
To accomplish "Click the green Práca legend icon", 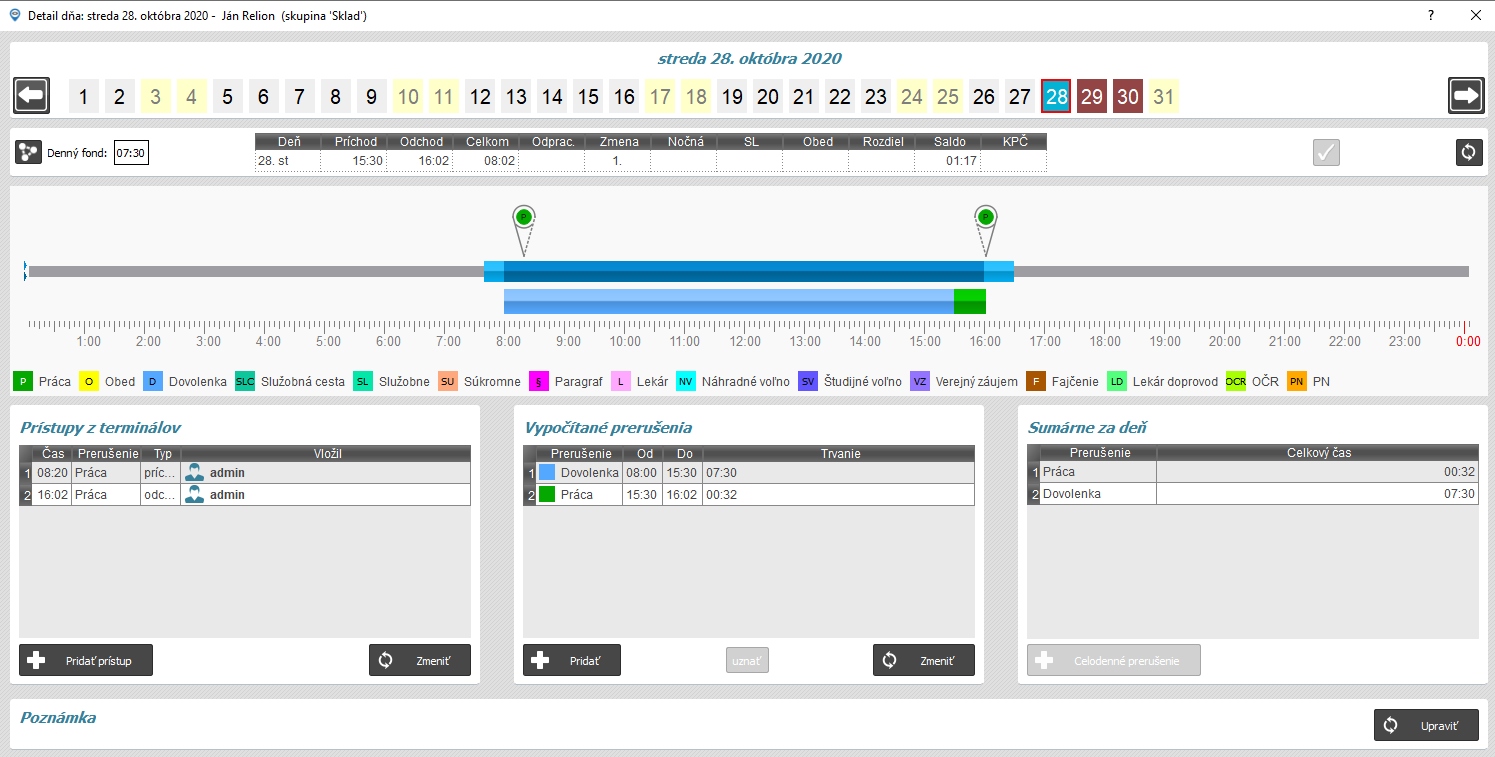I will coord(23,381).
